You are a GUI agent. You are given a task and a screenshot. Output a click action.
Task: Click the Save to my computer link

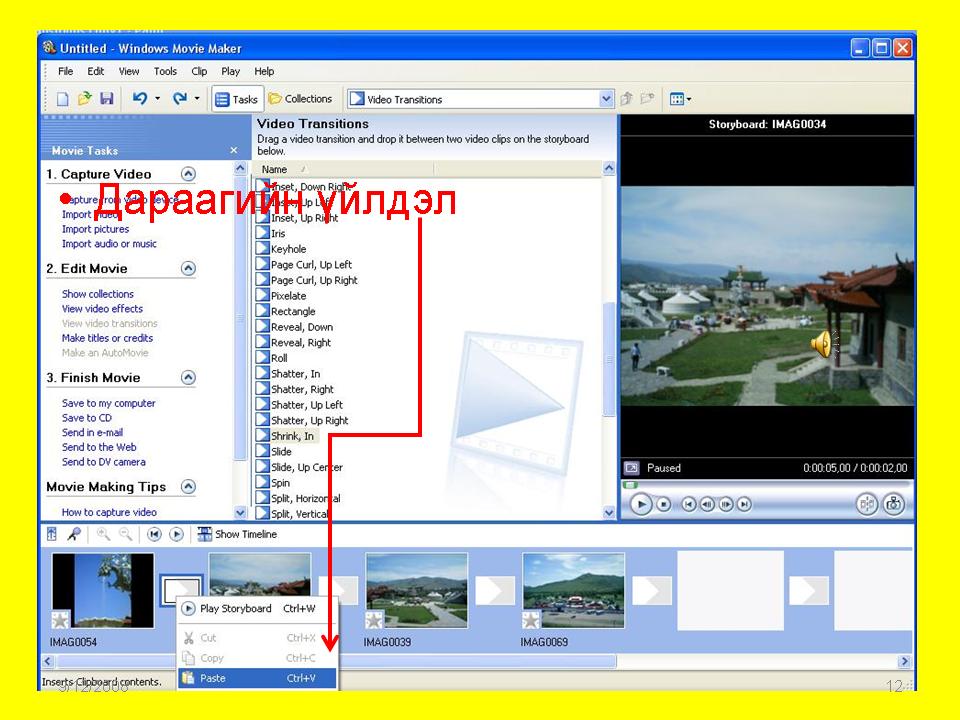coord(108,403)
